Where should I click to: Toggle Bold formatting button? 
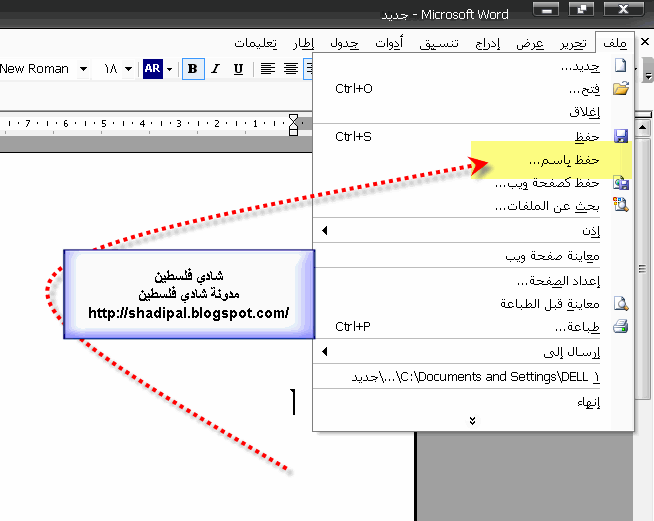(193, 69)
